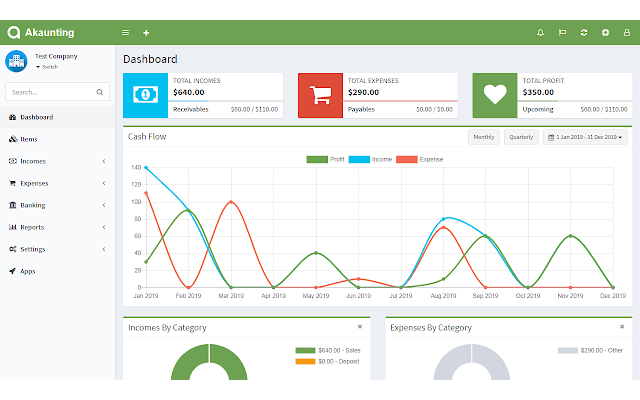This screenshot has width=640, height=400.
Task: Open Expenses in the sidebar
Action: click(57, 183)
